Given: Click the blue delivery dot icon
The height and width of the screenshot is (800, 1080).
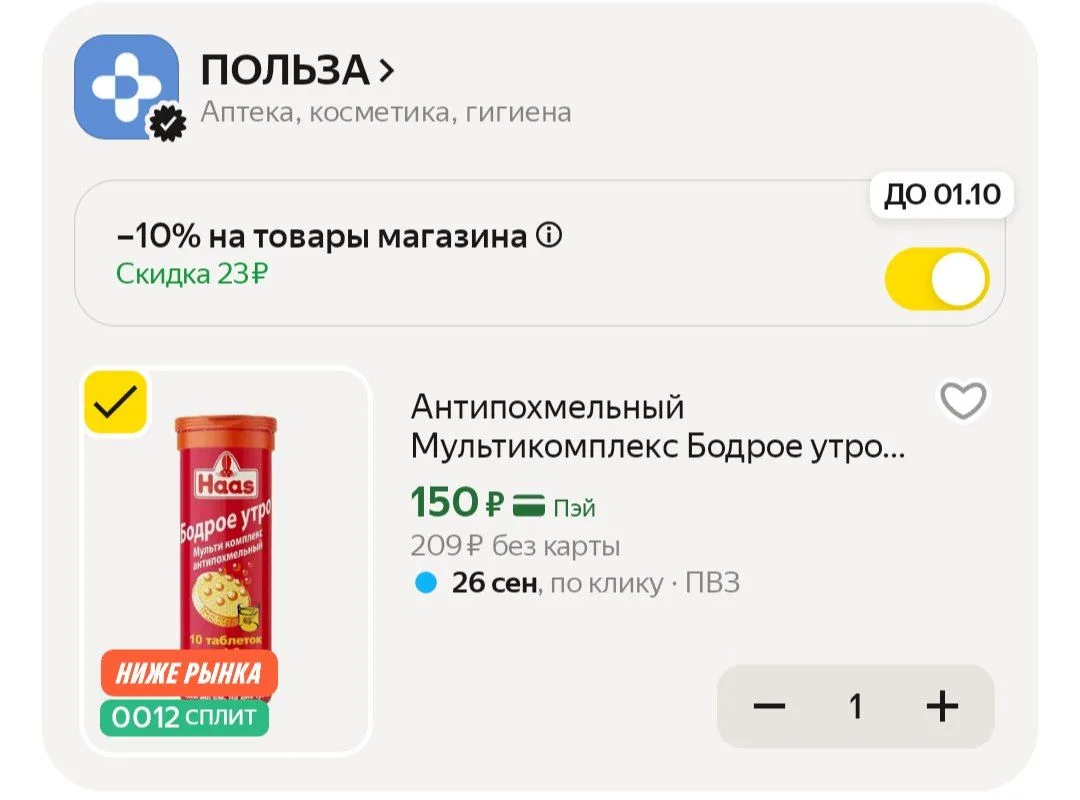Looking at the screenshot, I should [426, 583].
